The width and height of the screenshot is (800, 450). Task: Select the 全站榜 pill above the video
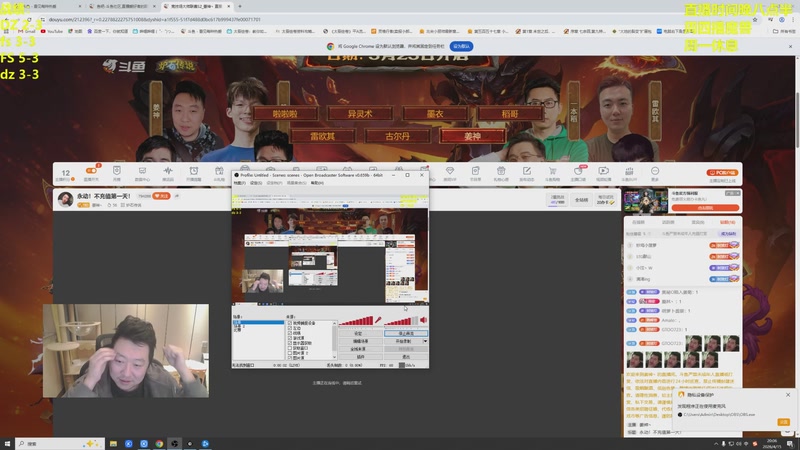(x=581, y=200)
